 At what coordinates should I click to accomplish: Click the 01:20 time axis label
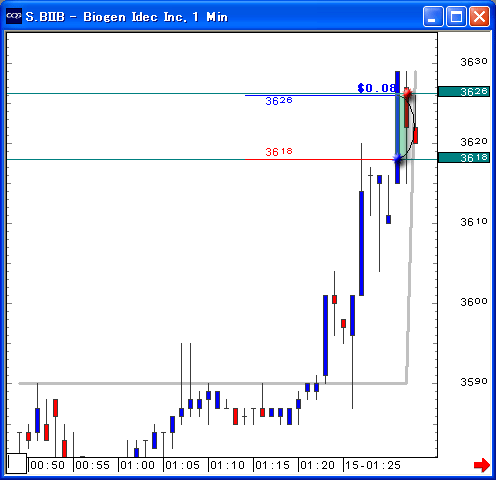(317, 465)
